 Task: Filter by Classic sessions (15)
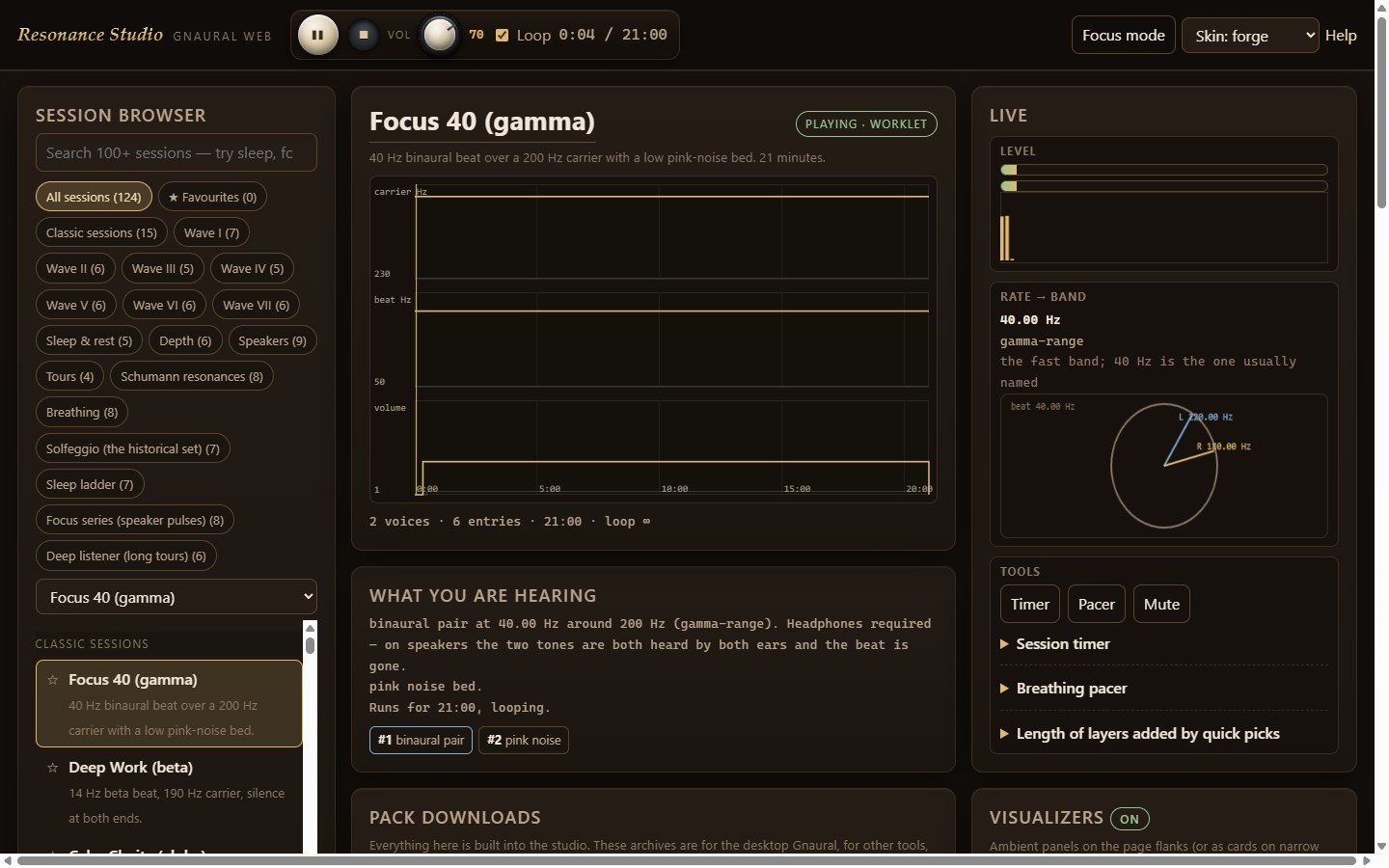(x=101, y=232)
